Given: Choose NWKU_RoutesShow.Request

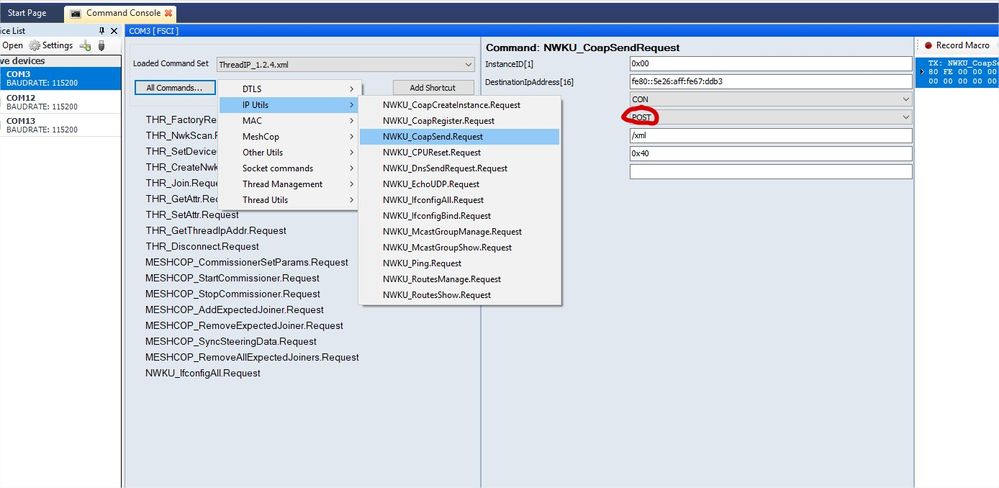Looking at the screenshot, I should [460, 295].
